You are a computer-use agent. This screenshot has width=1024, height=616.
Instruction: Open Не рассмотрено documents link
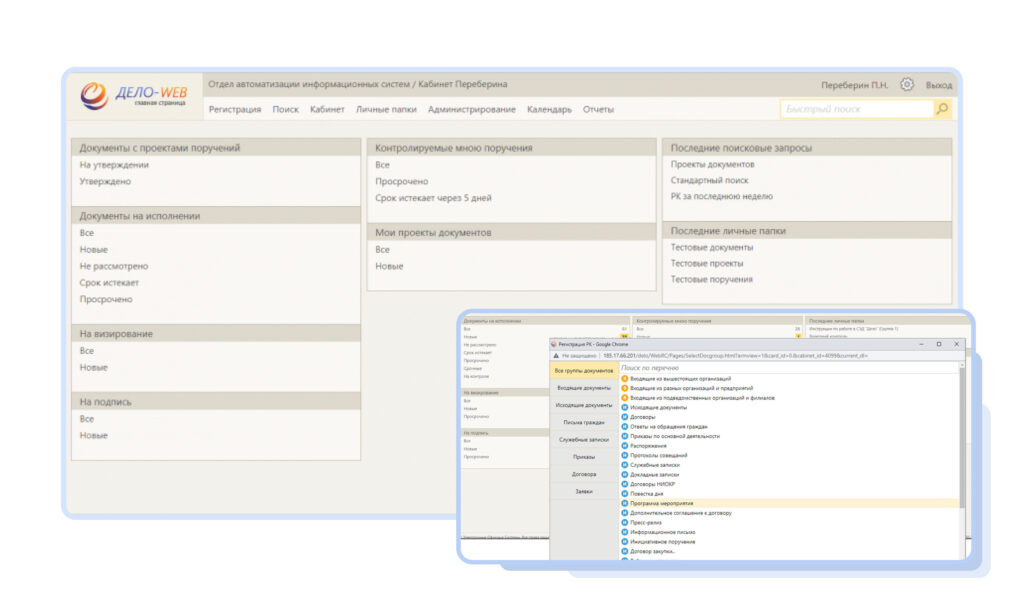(x=114, y=266)
